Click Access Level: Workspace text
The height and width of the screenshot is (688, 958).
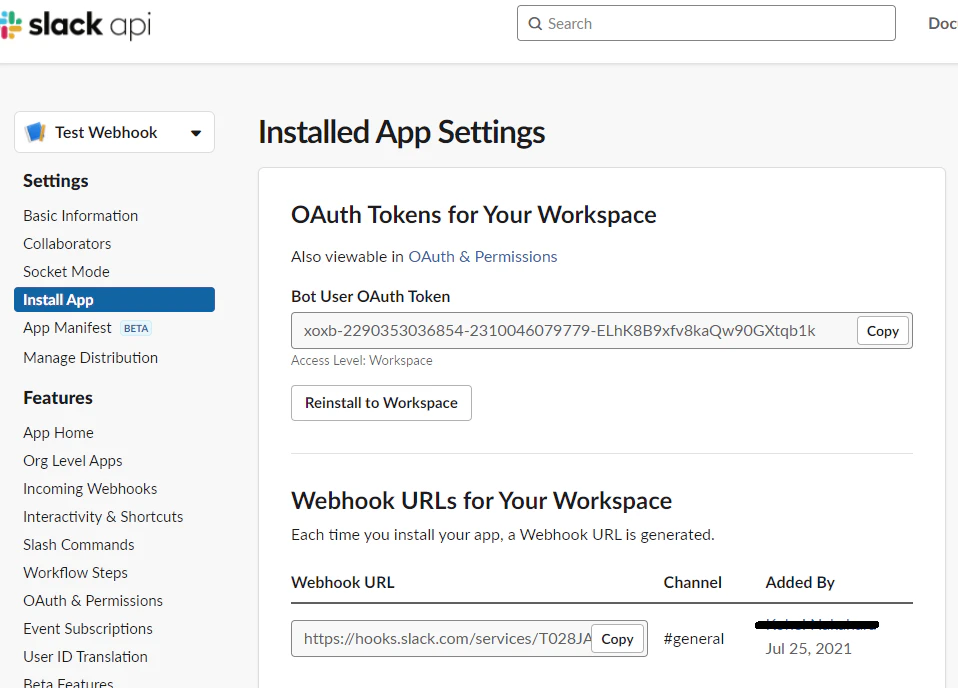tap(362, 360)
